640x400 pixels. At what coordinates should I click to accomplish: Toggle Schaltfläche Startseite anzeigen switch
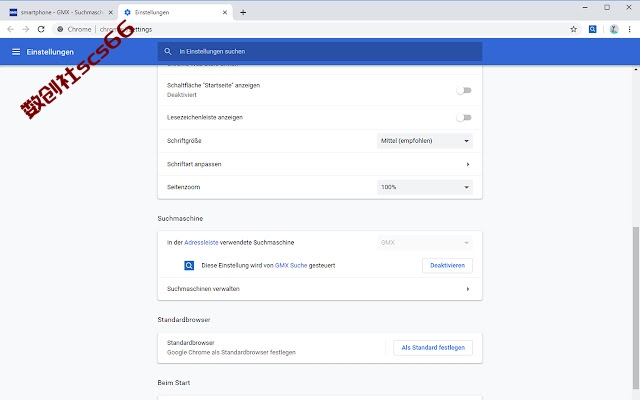[x=464, y=90]
